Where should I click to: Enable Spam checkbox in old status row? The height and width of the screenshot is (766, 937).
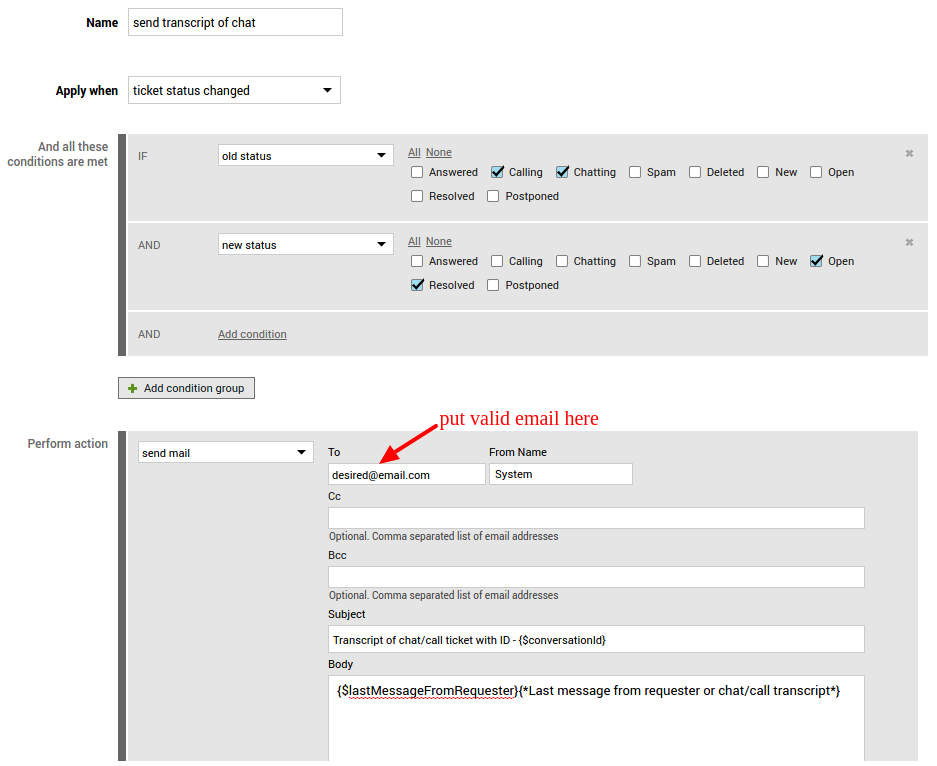[635, 172]
